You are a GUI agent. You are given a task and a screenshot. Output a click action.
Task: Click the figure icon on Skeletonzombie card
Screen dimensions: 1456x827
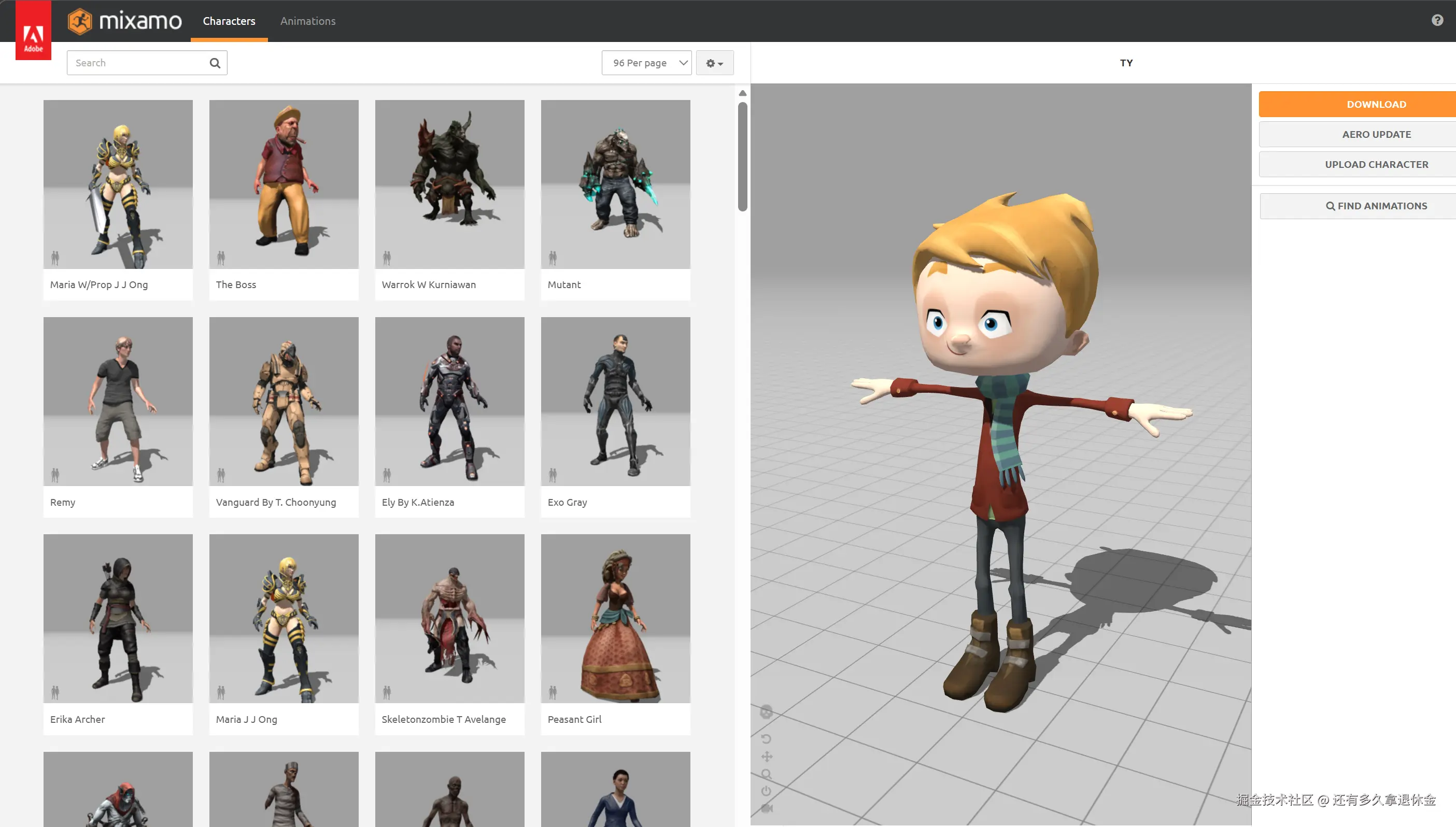click(387, 692)
